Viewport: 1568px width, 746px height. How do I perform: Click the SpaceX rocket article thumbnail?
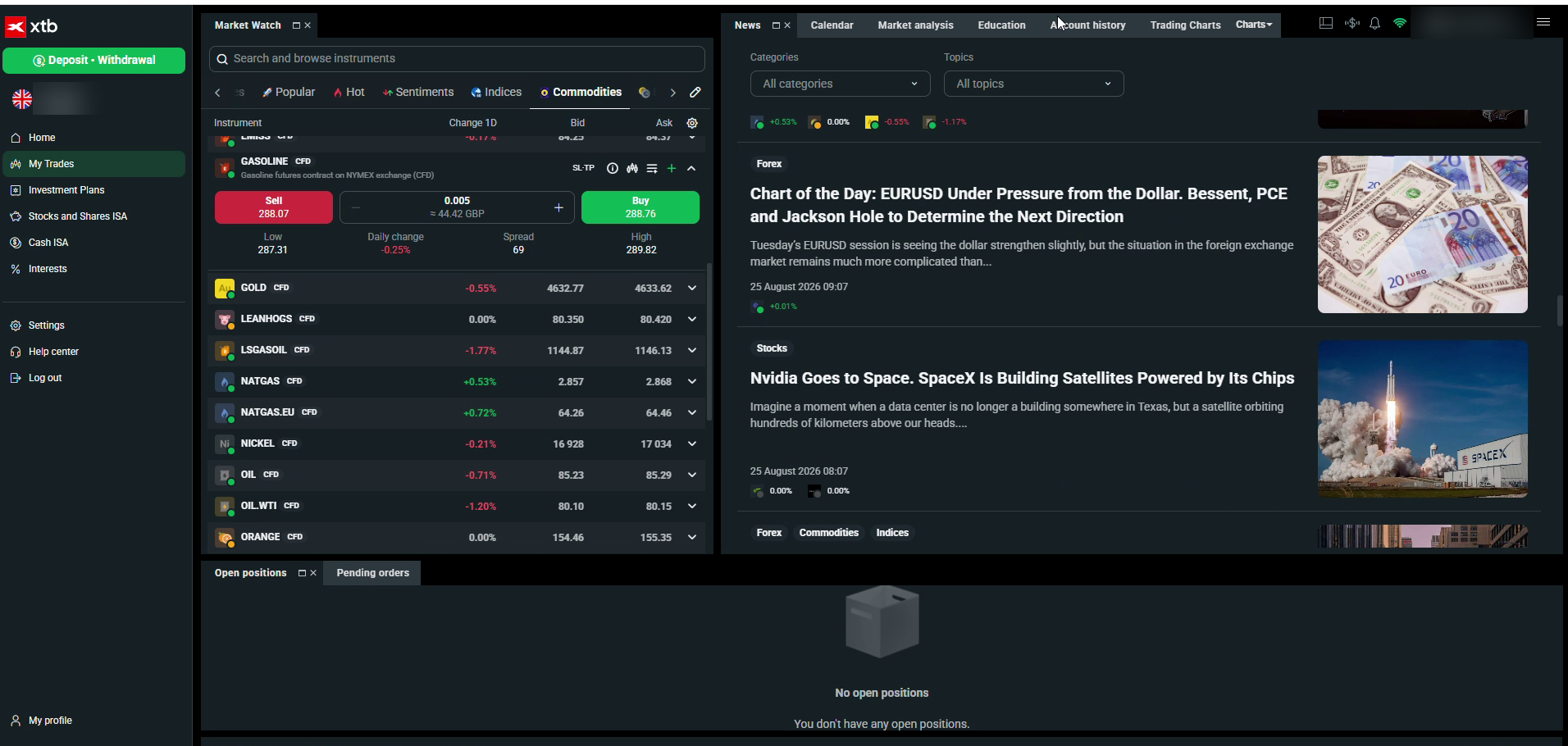pos(1422,419)
